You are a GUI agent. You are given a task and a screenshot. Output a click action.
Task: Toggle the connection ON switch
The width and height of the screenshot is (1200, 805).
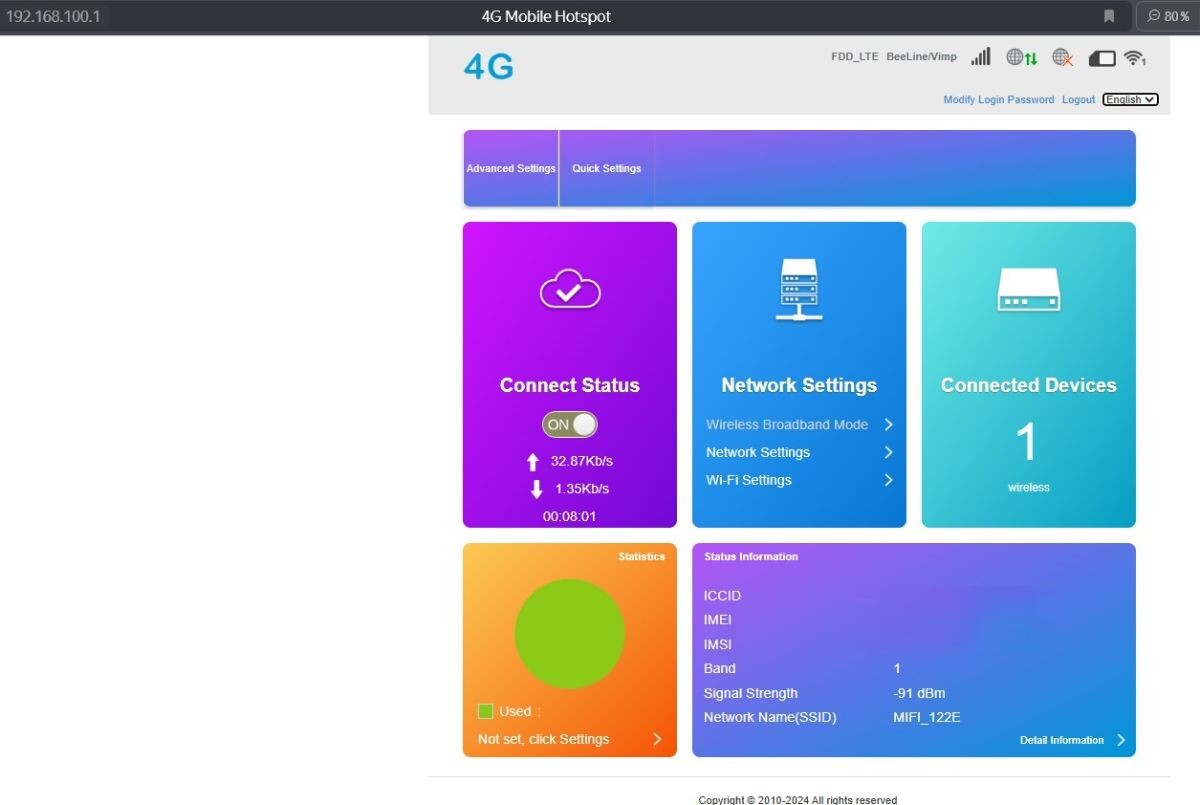569,424
